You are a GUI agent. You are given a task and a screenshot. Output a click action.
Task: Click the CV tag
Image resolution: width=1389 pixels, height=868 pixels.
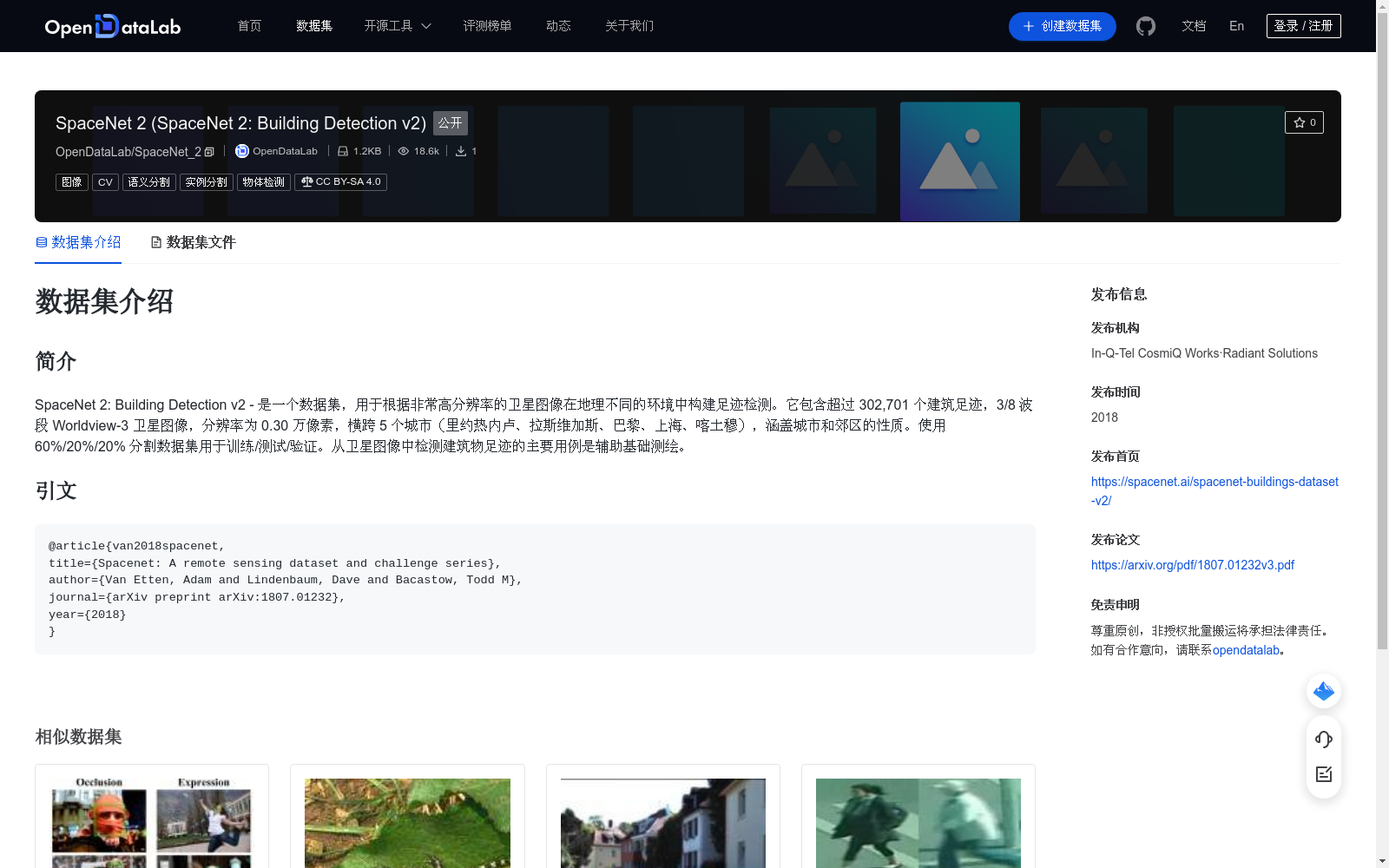105,182
